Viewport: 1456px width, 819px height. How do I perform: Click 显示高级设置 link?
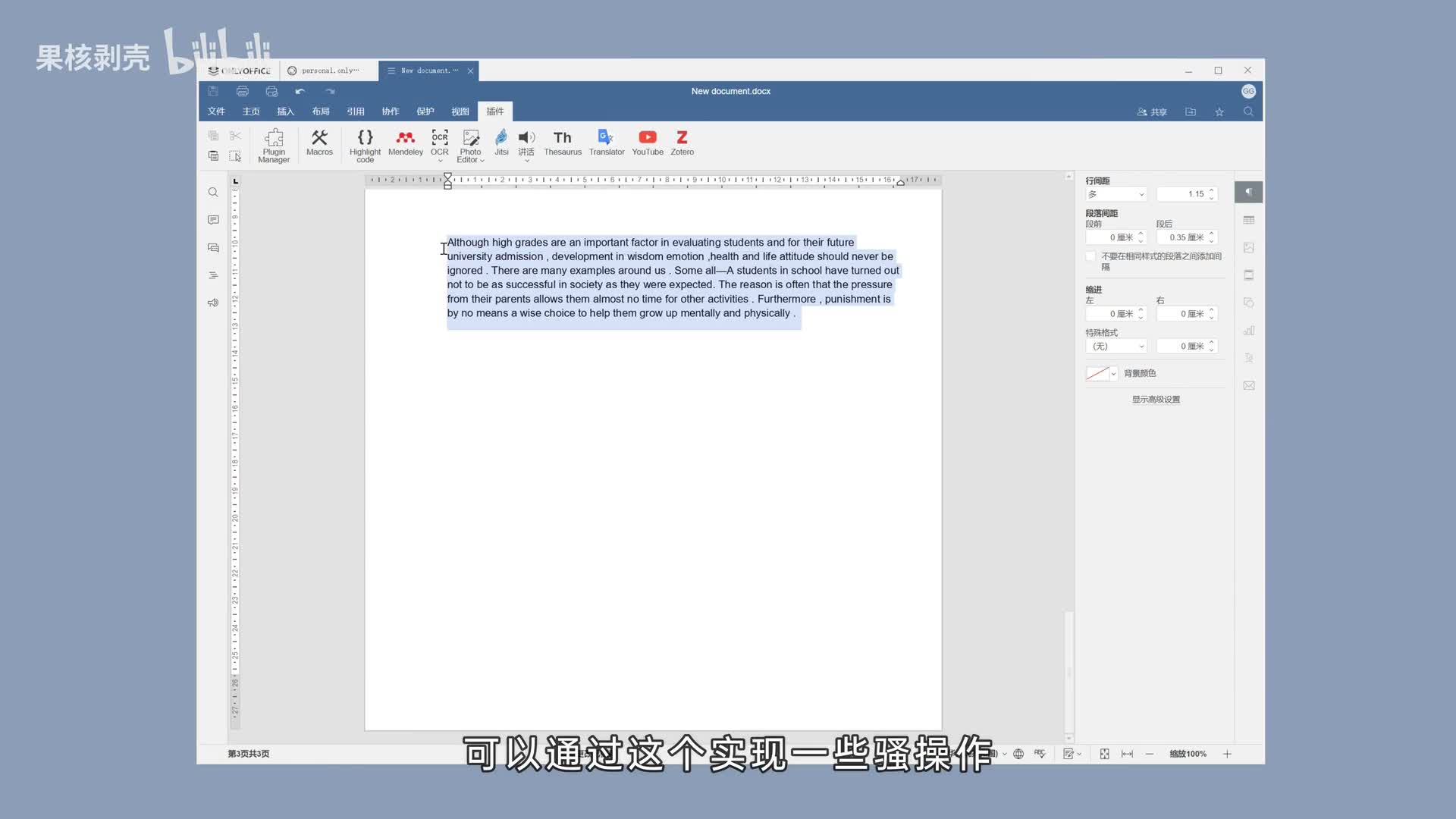click(1156, 400)
